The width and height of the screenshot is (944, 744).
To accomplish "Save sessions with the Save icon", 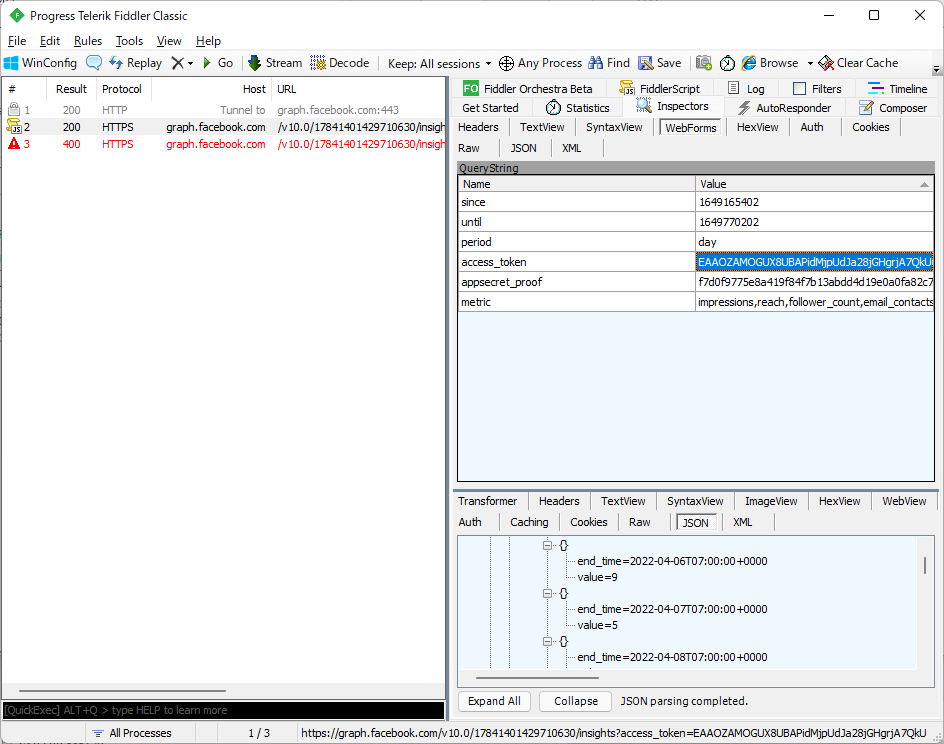I will pos(660,63).
